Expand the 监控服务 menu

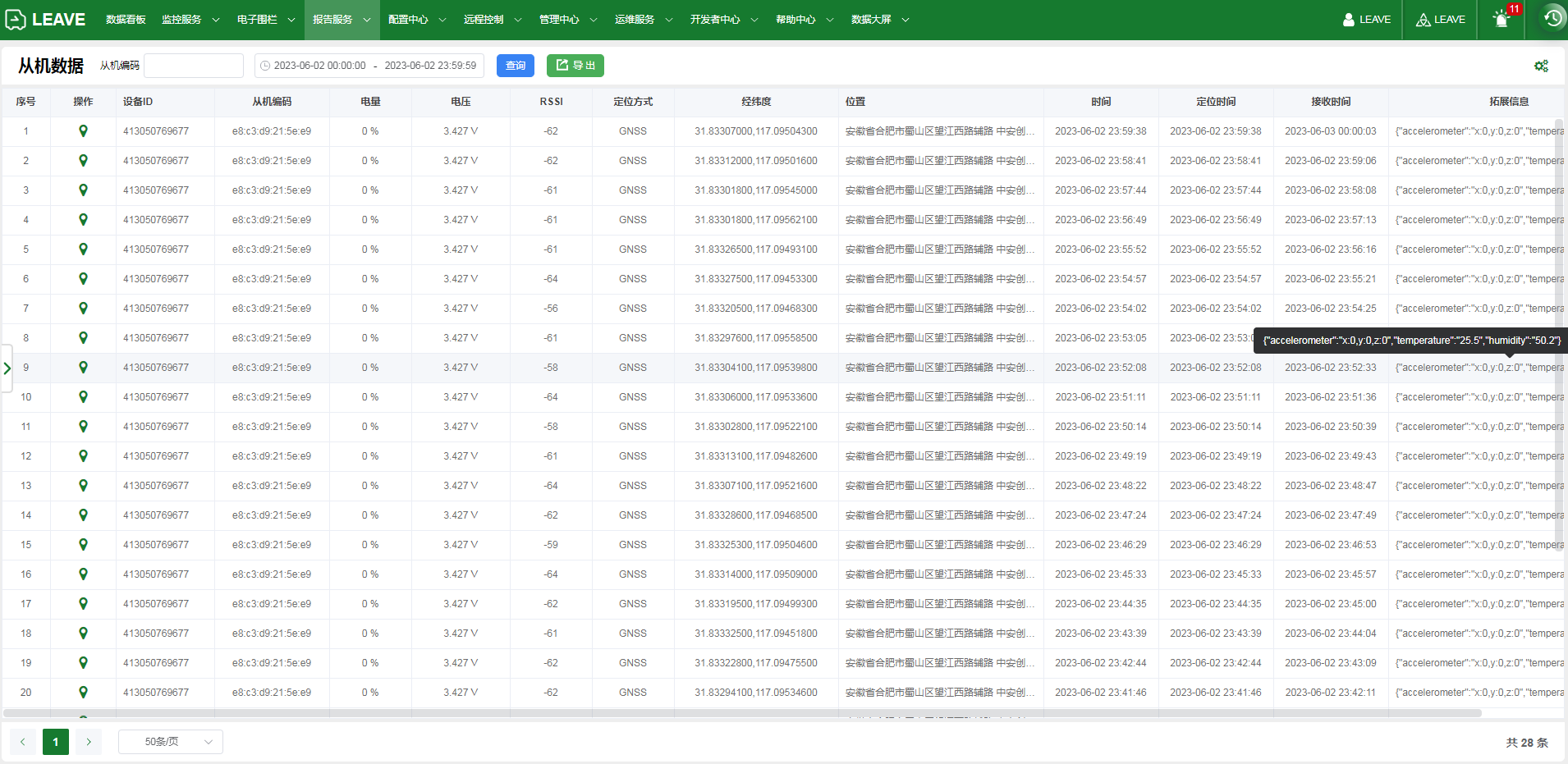(190, 20)
